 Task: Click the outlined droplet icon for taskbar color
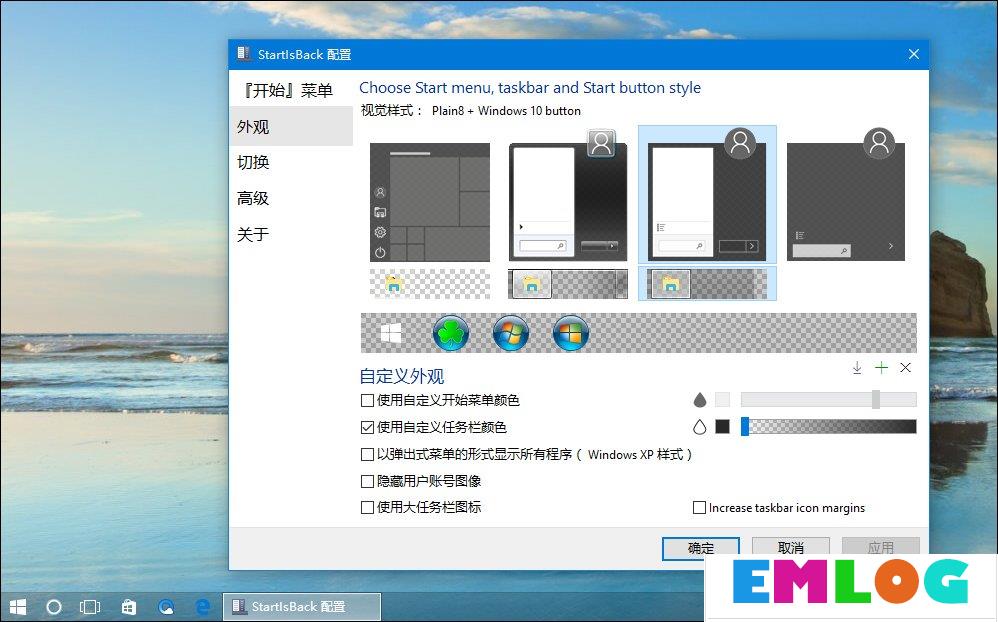[699, 427]
